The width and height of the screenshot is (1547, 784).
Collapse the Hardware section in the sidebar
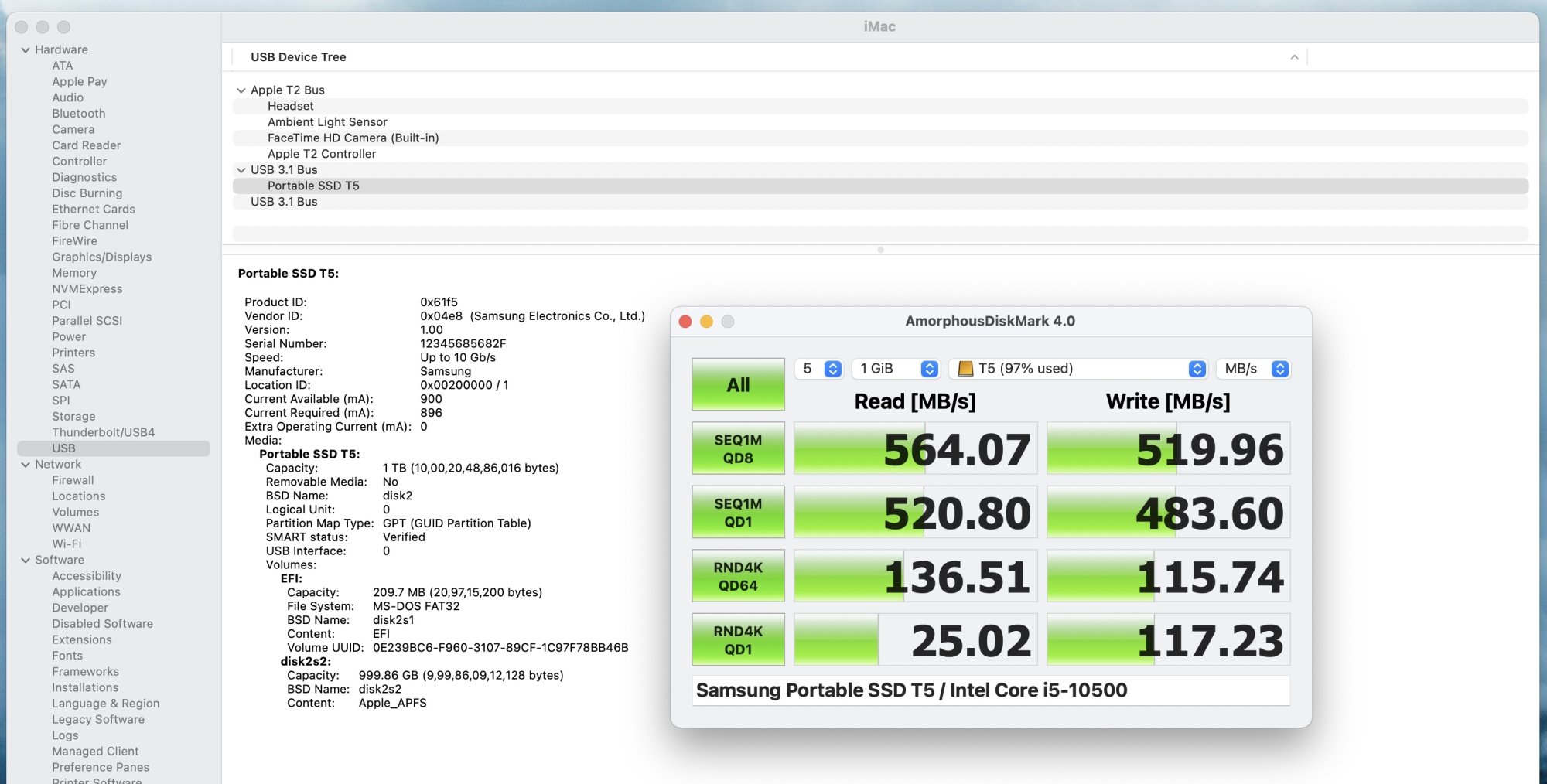coord(26,49)
